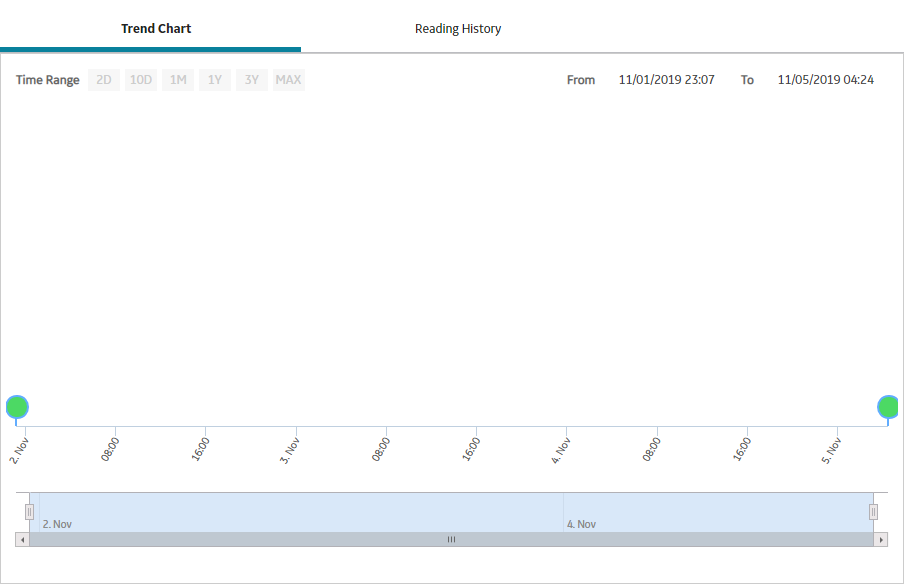Open the Reading History tab
Screen dimensions: 904x584
tap(458, 28)
